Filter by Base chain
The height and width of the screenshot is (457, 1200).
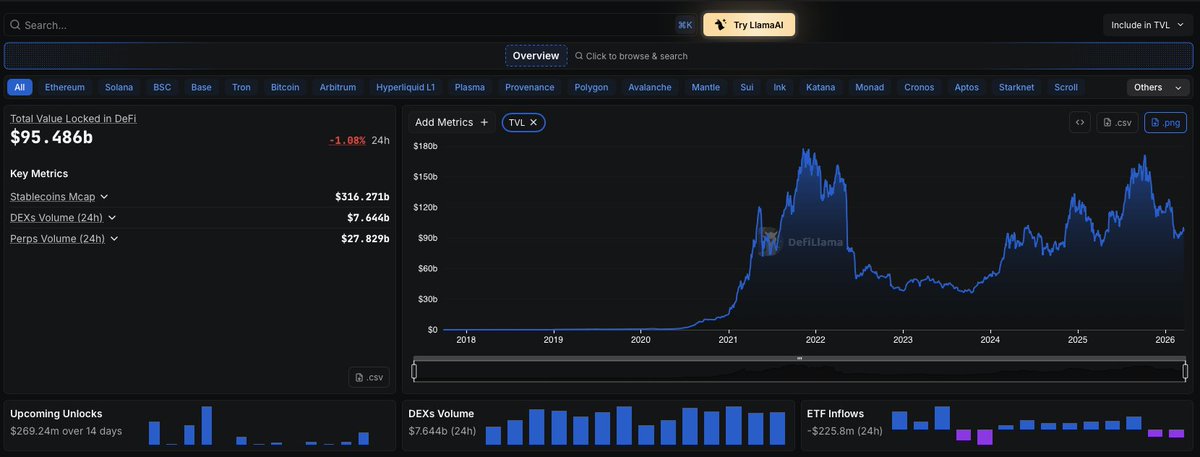202,87
